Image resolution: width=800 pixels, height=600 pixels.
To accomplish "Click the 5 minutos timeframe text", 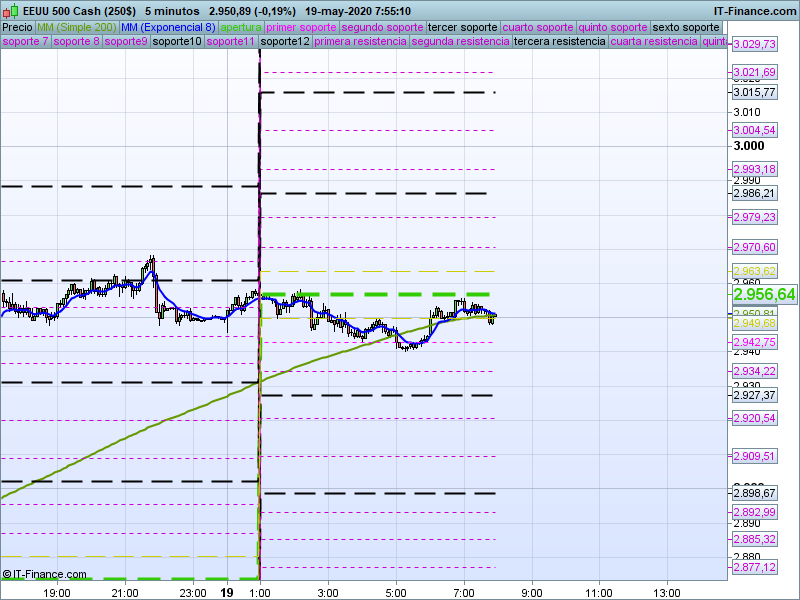I will [172, 11].
